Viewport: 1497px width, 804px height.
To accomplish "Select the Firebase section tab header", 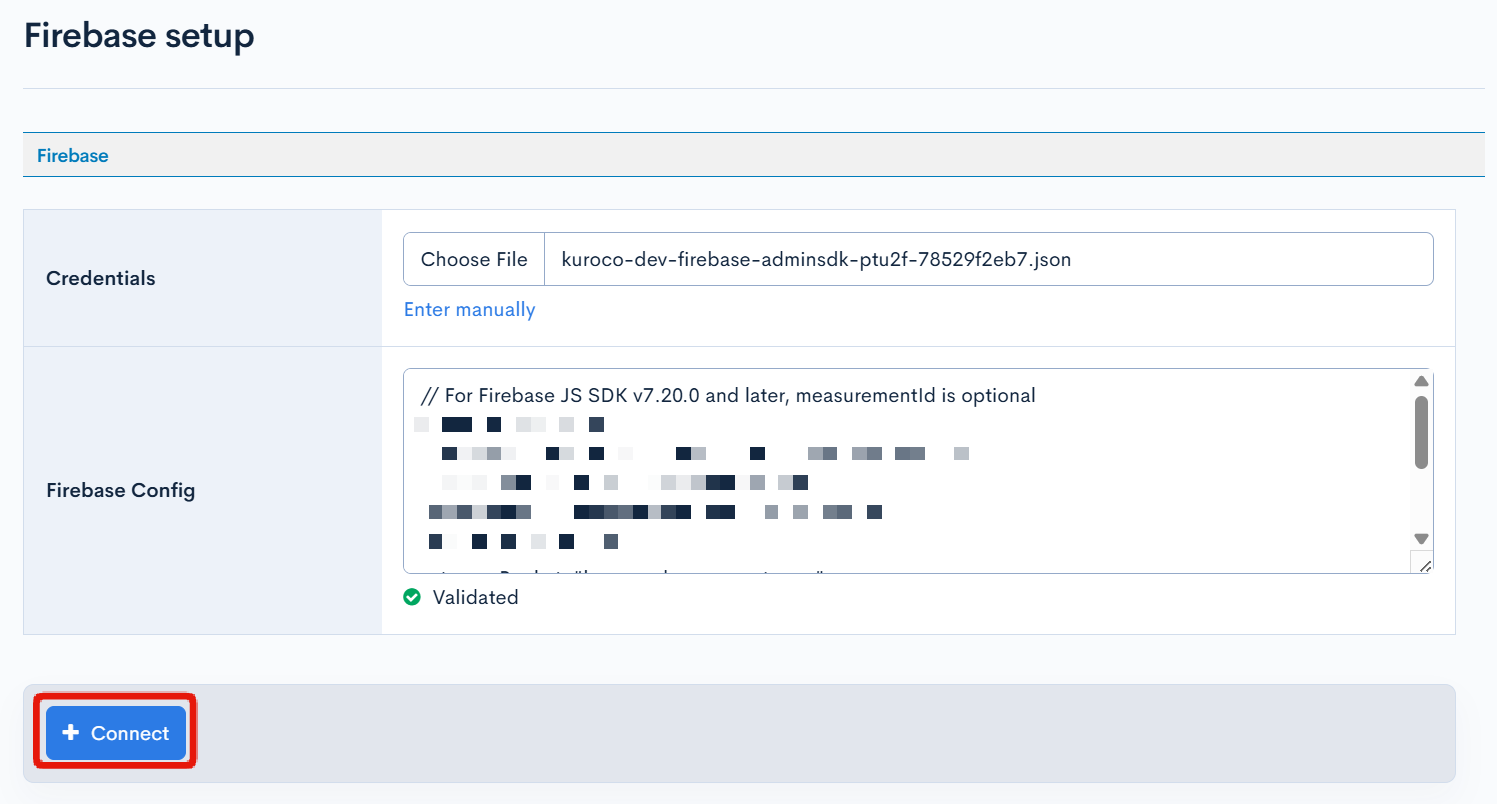I will click(73, 156).
